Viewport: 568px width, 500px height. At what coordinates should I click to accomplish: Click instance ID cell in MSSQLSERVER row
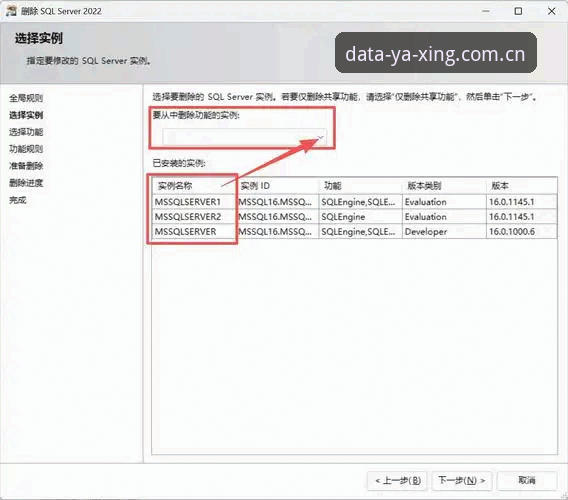click(x=278, y=232)
